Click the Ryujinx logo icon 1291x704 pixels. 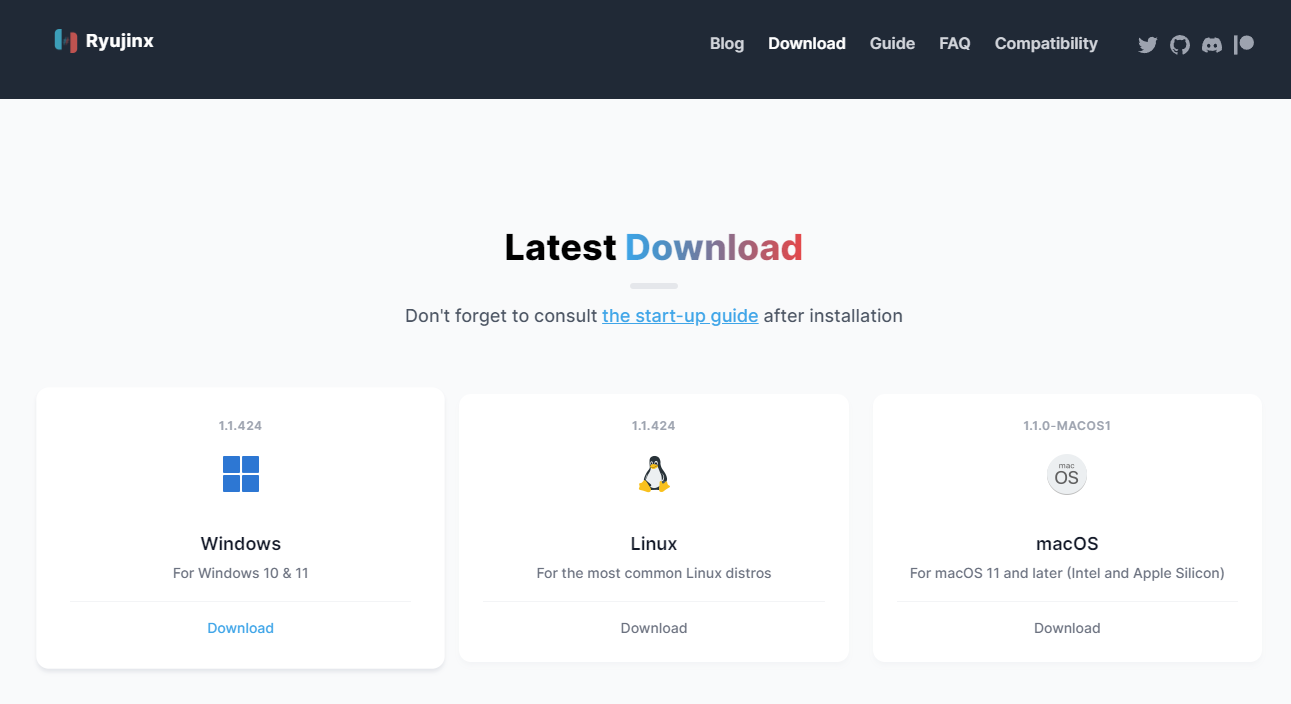[x=66, y=41]
